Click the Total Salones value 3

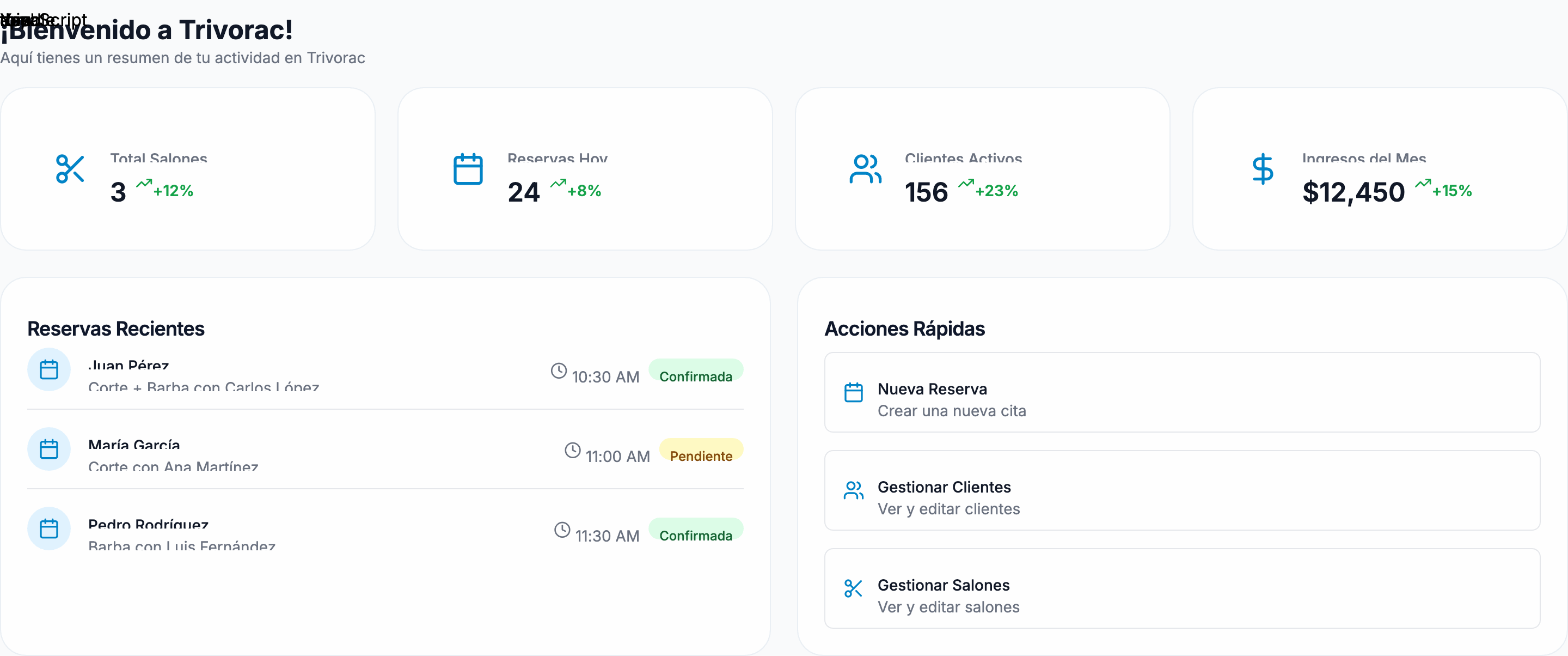(118, 192)
